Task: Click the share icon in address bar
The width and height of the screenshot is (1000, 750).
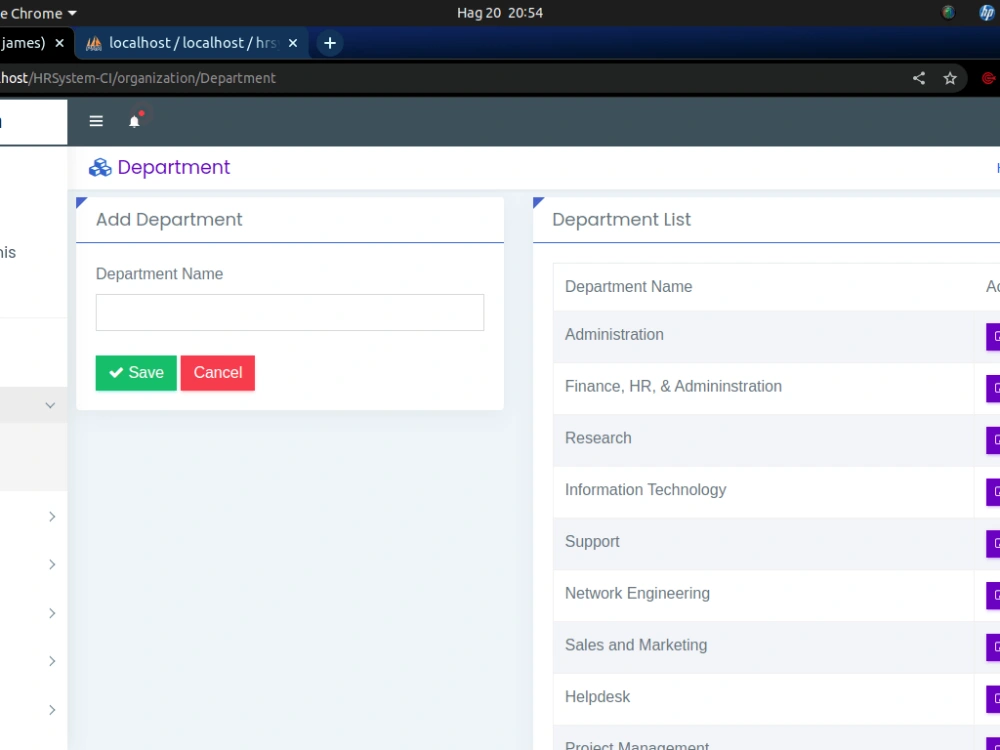Action: coord(918,78)
